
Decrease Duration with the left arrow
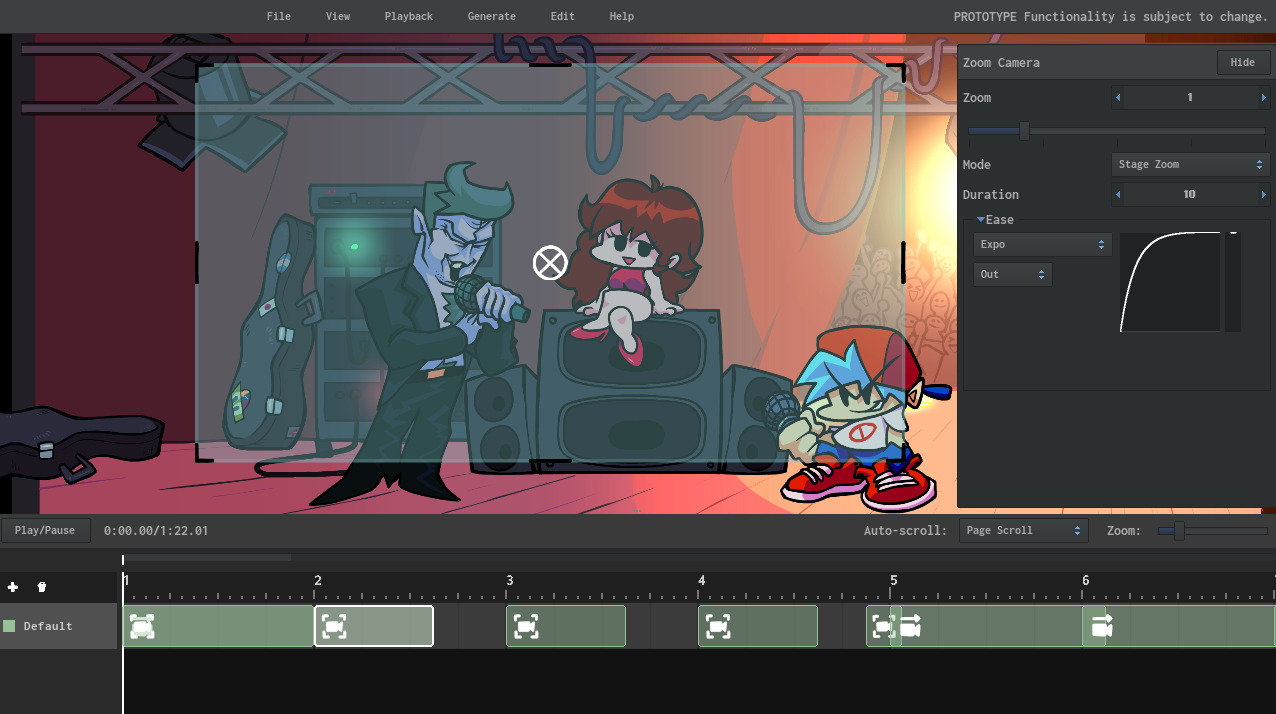[1118, 195]
